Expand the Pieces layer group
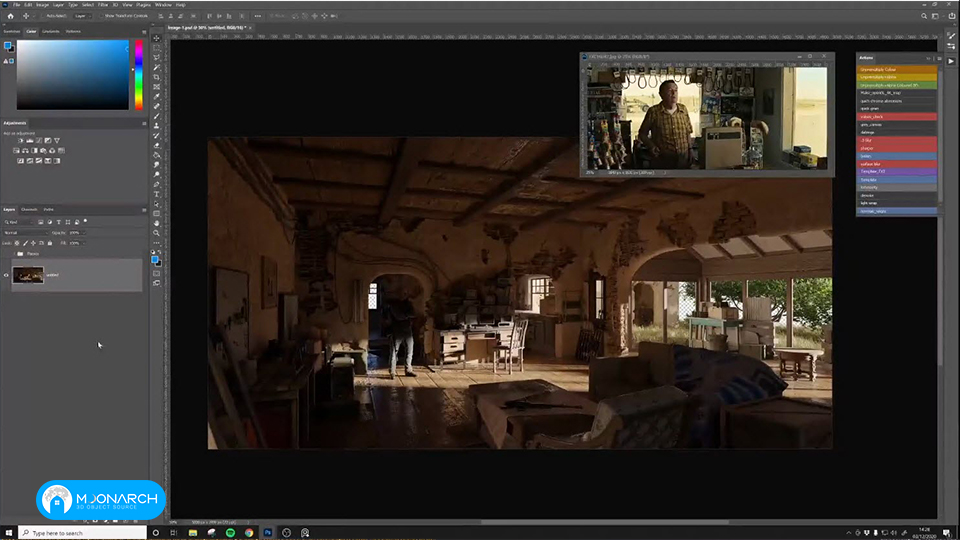This screenshot has width=960, height=540. point(13,253)
